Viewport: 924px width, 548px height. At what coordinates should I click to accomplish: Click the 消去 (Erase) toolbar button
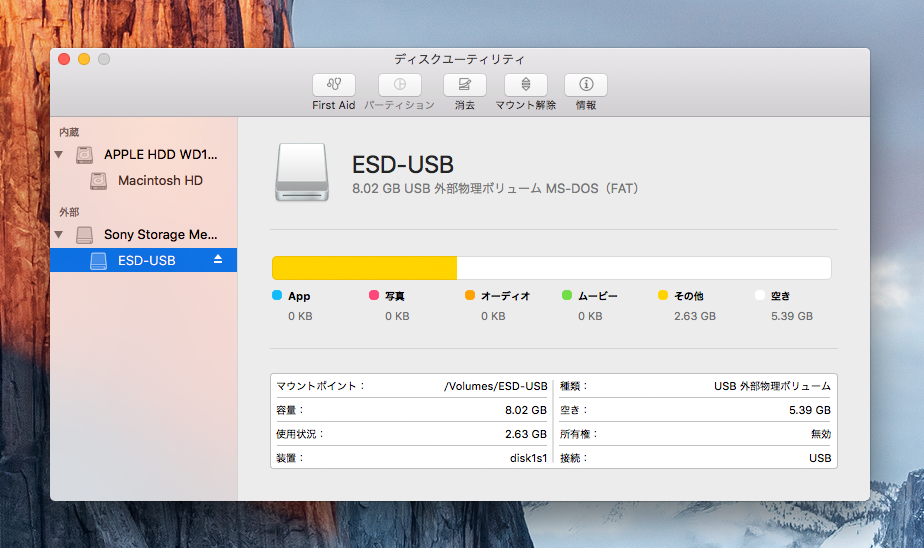point(464,85)
